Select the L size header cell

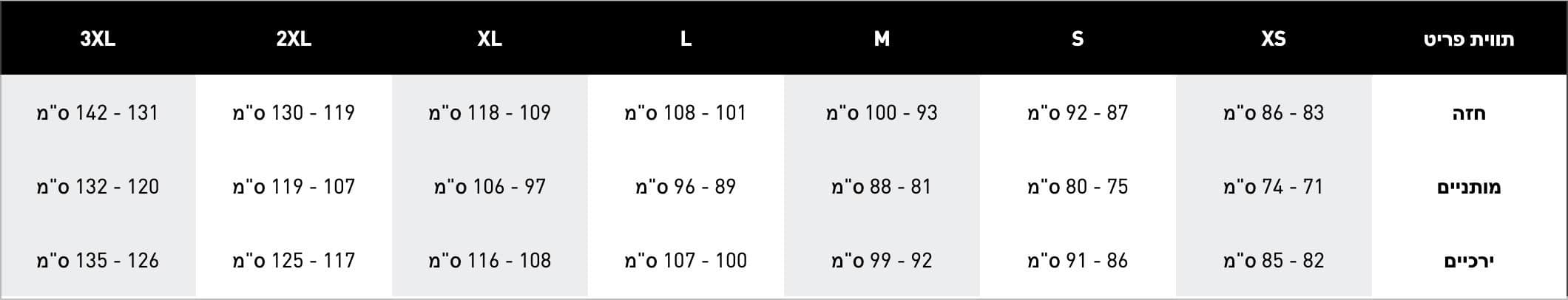click(686, 38)
